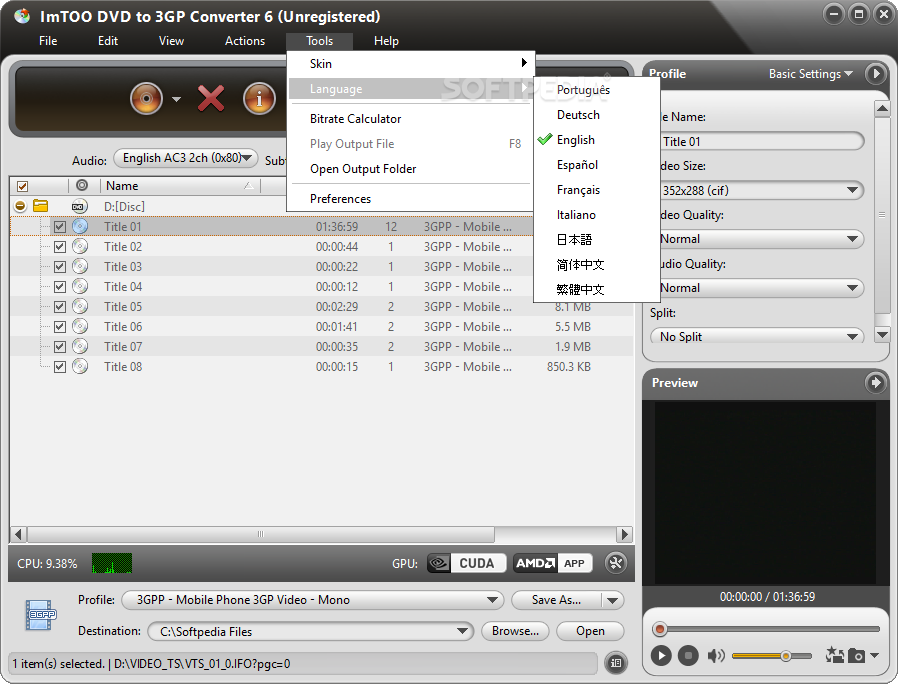Mute the preview volume speaker icon
The width and height of the screenshot is (898, 684).
[716, 655]
